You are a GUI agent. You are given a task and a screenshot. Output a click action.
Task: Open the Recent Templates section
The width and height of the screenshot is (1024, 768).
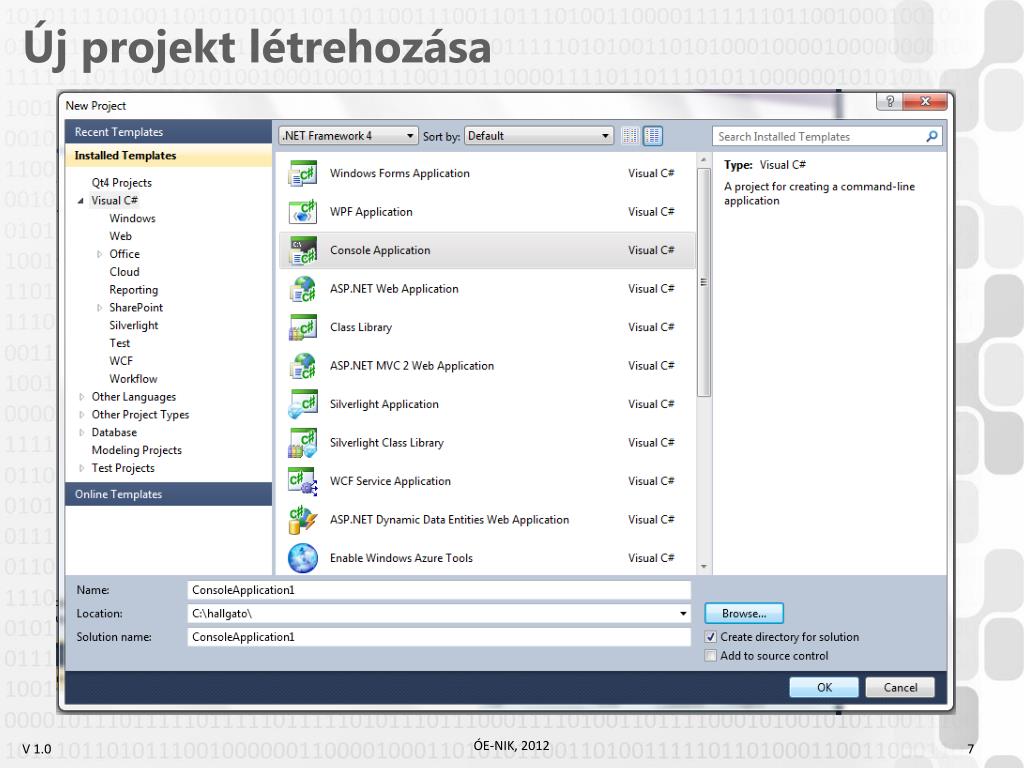(168, 132)
